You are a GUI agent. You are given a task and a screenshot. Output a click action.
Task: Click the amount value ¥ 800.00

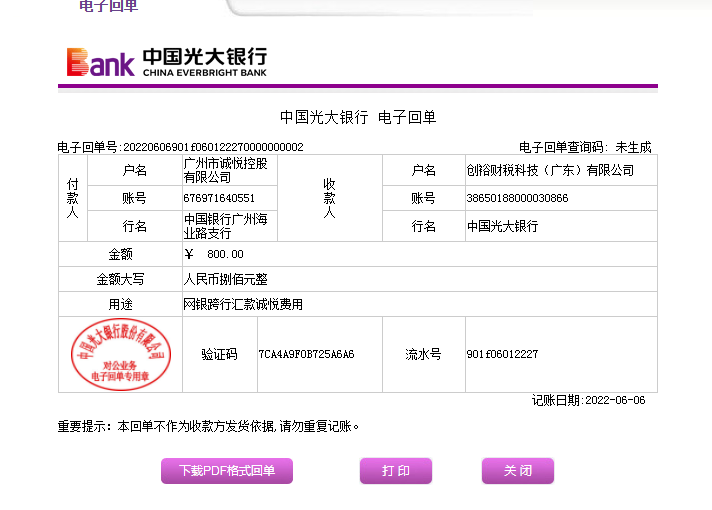[x=214, y=254]
